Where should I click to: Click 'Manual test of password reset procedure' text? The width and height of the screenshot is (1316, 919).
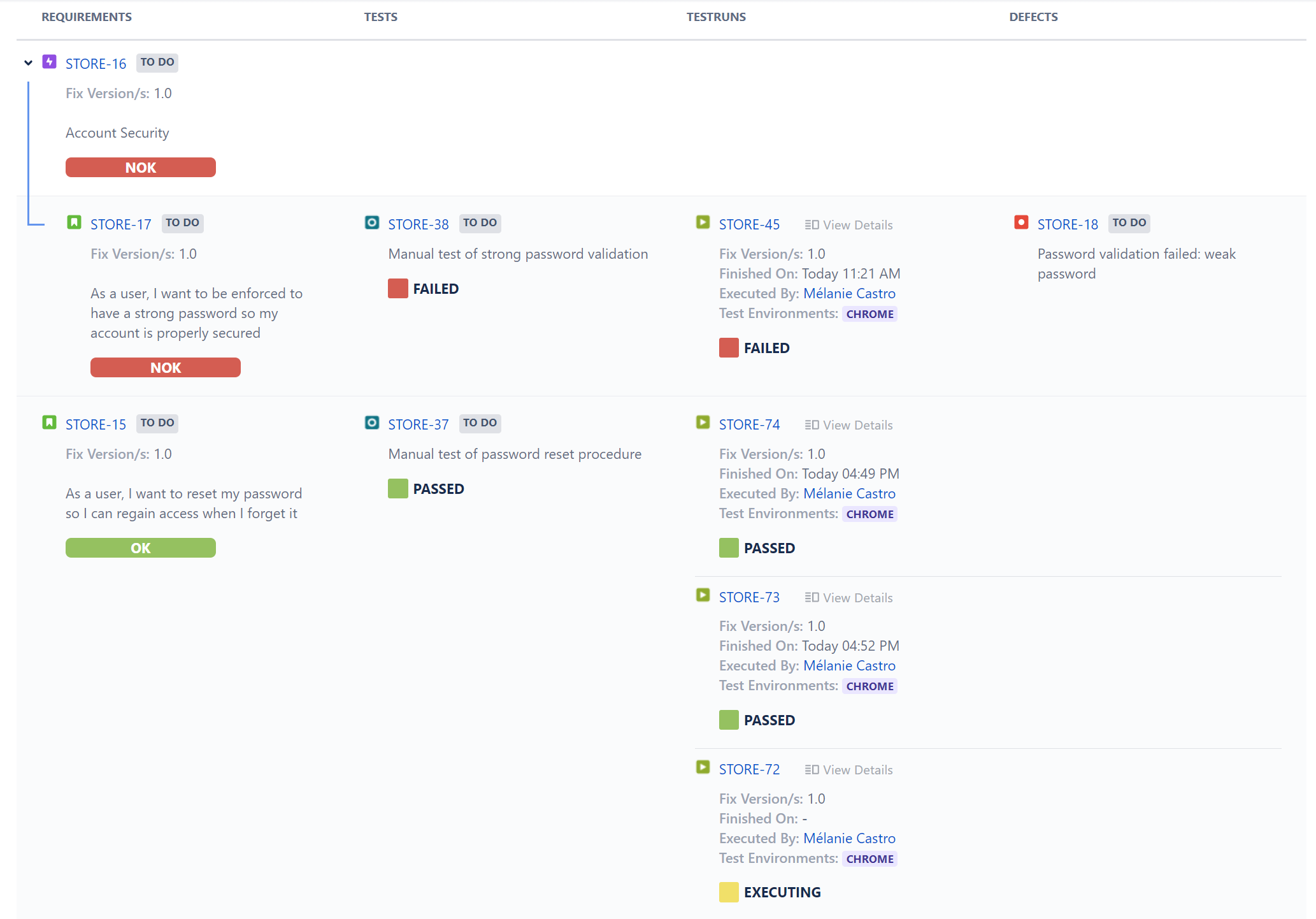coord(515,454)
